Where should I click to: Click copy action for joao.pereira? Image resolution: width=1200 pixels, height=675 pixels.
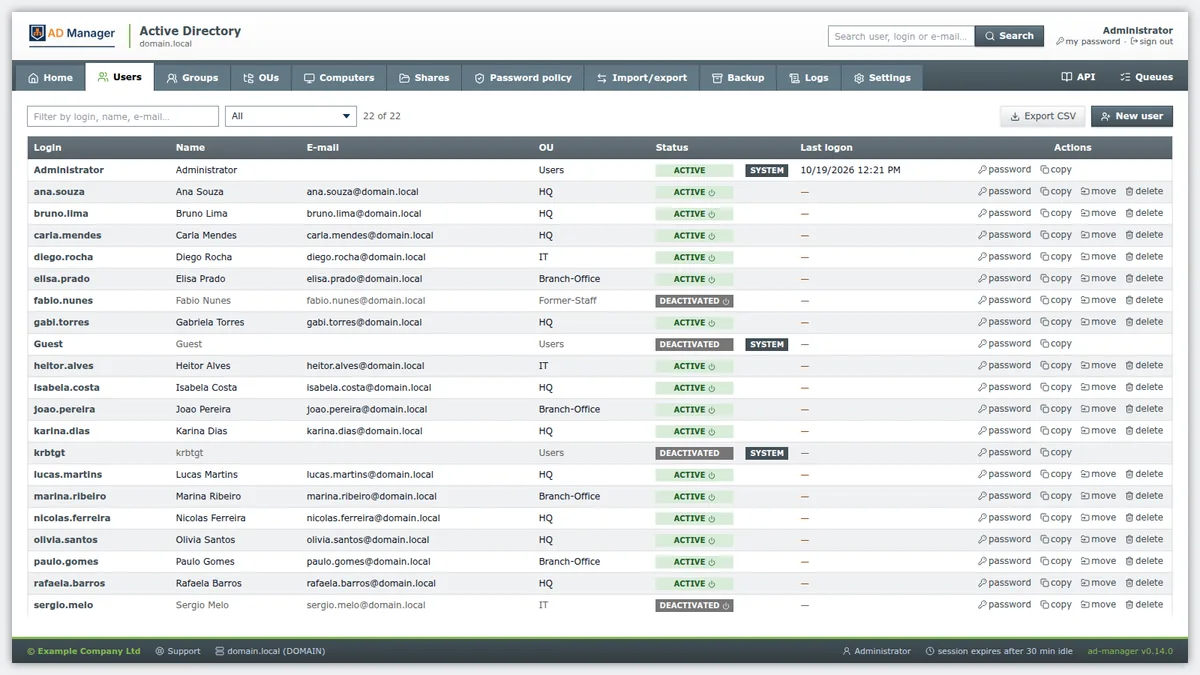point(1056,409)
